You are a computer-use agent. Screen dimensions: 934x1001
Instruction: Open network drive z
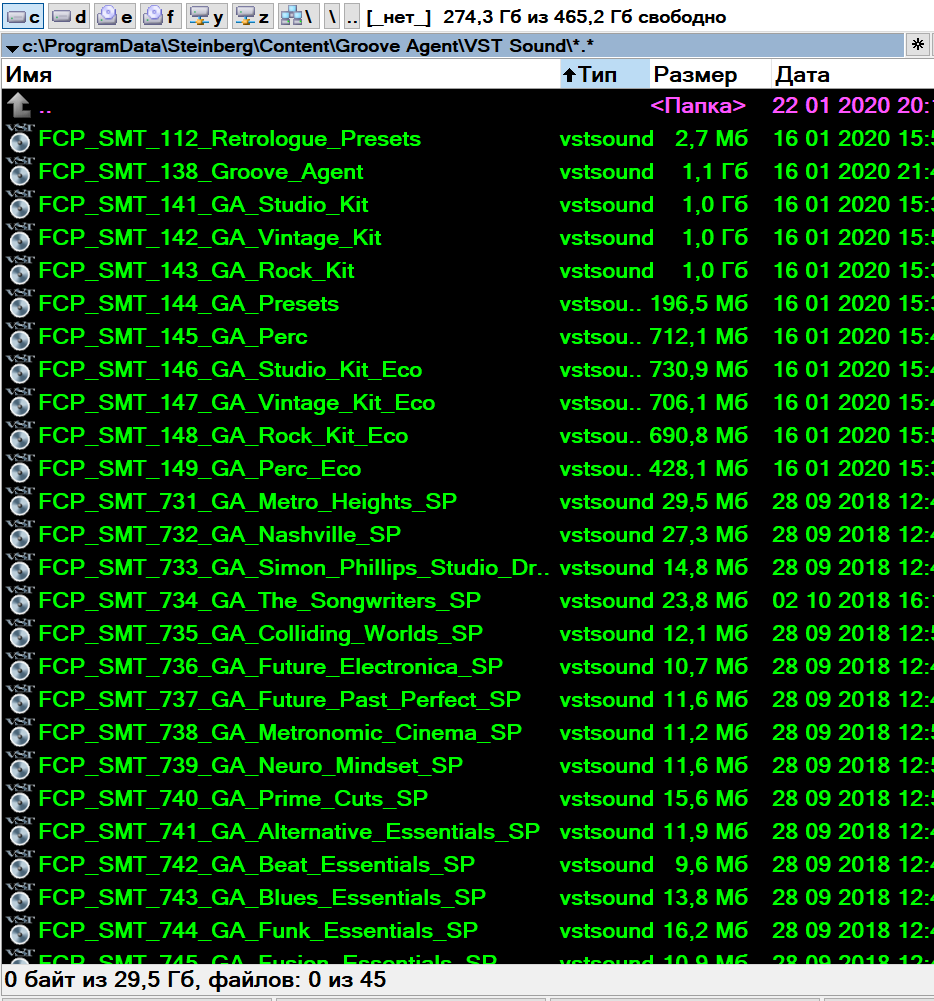pyautogui.click(x=253, y=16)
